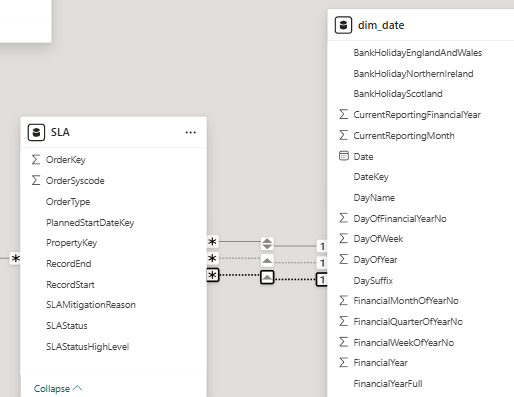Viewport: 514px width, 397px height.
Task: Select the single-direction filter arrow on middle dotted relationship
Action: [267, 260]
